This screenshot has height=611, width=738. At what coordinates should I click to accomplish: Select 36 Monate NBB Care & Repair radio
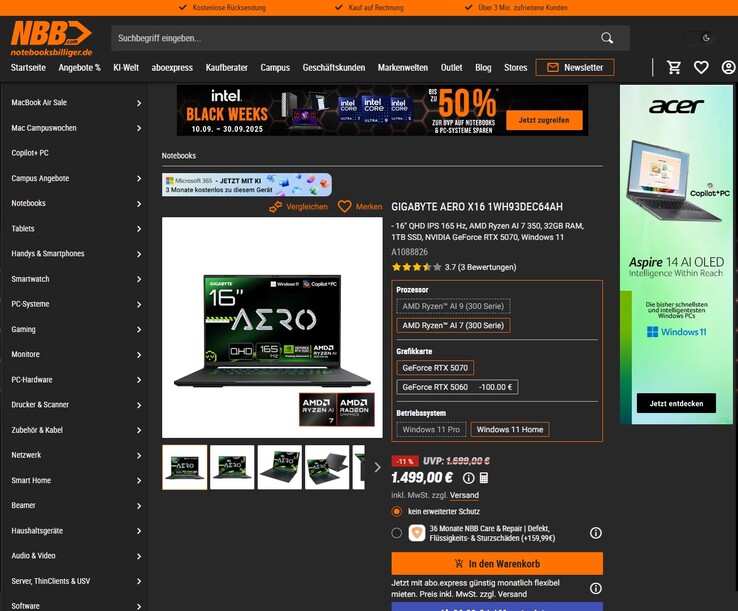(397, 533)
